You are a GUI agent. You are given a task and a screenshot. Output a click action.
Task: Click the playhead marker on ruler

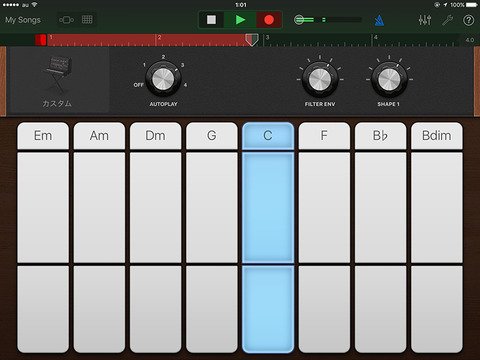[252, 40]
